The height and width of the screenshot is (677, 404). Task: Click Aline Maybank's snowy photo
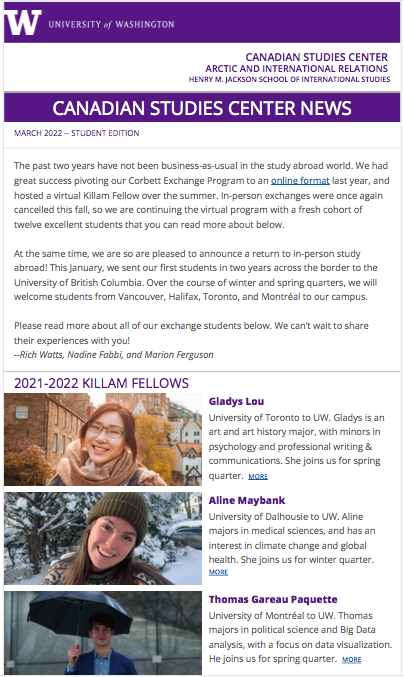103,538
